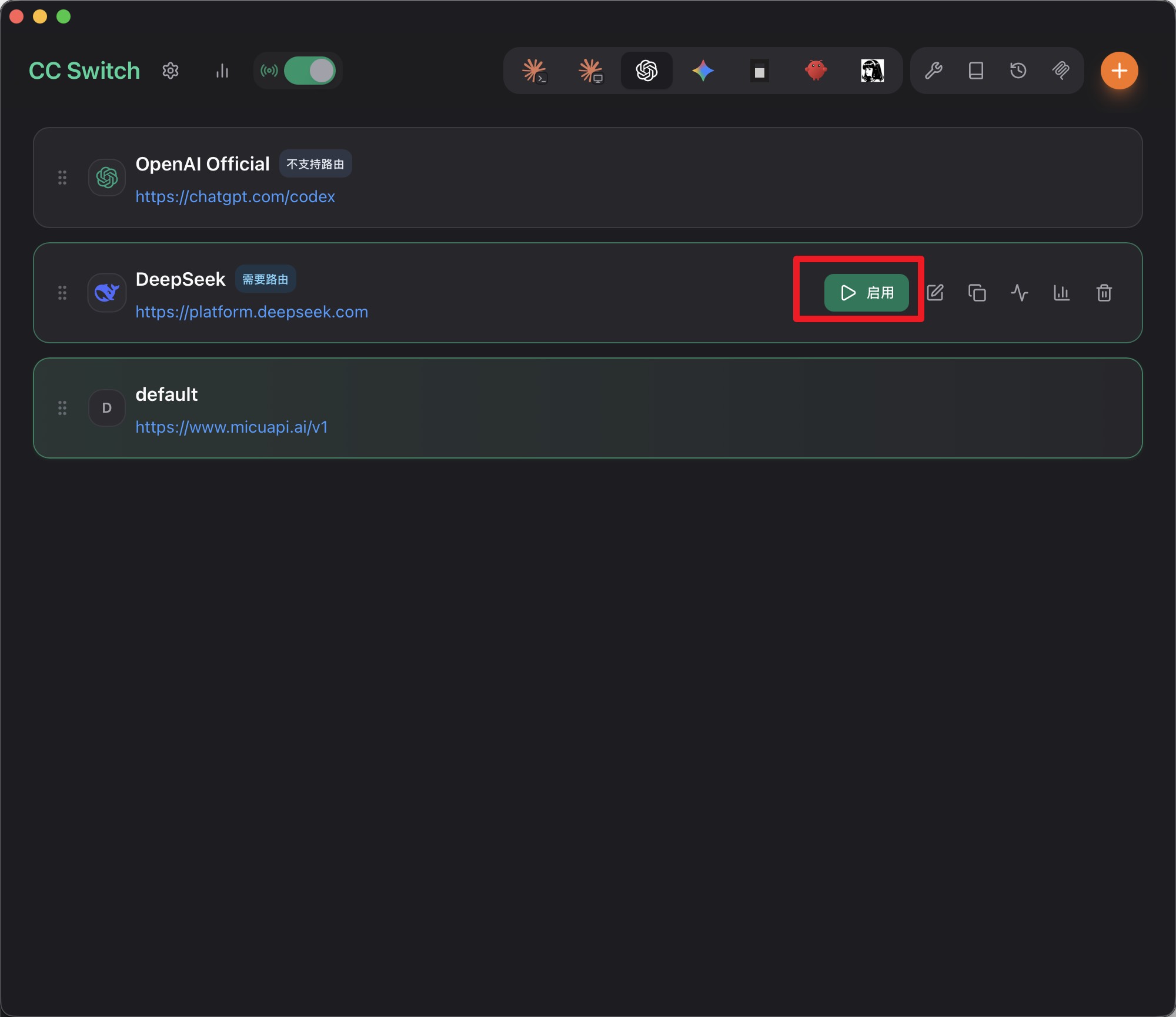Select the red creature app tab
The height and width of the screenshot is (1017, 1176).
[x=816, y=71]
